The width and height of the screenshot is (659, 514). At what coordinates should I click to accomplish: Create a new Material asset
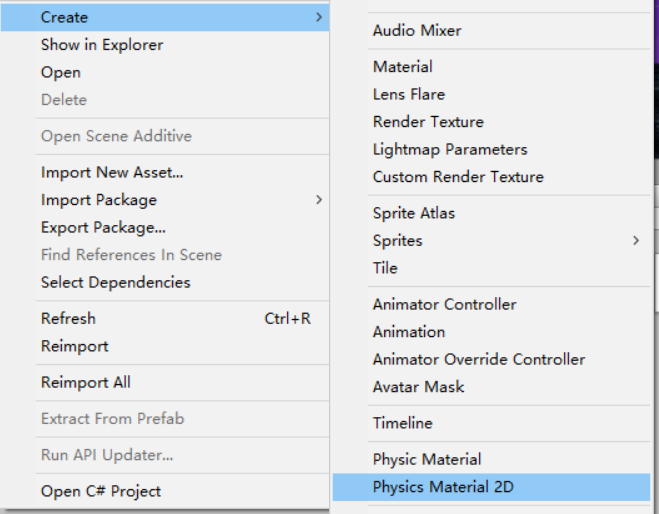[x=403, y=67]
